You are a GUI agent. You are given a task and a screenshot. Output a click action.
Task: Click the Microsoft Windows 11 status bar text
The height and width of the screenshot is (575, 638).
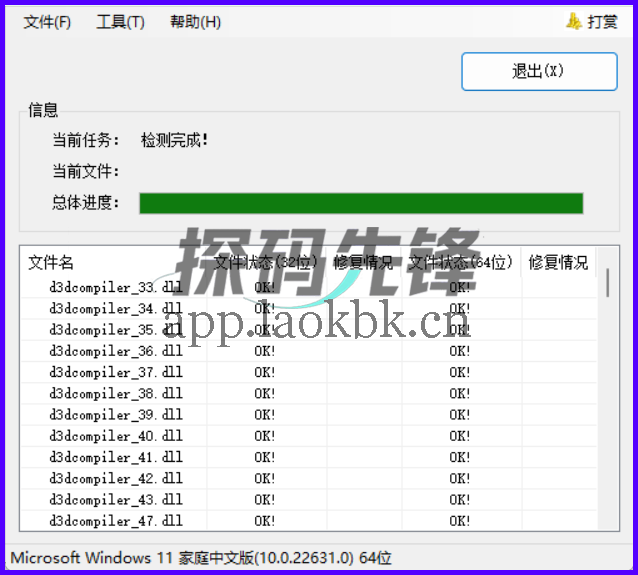(201, 558)
